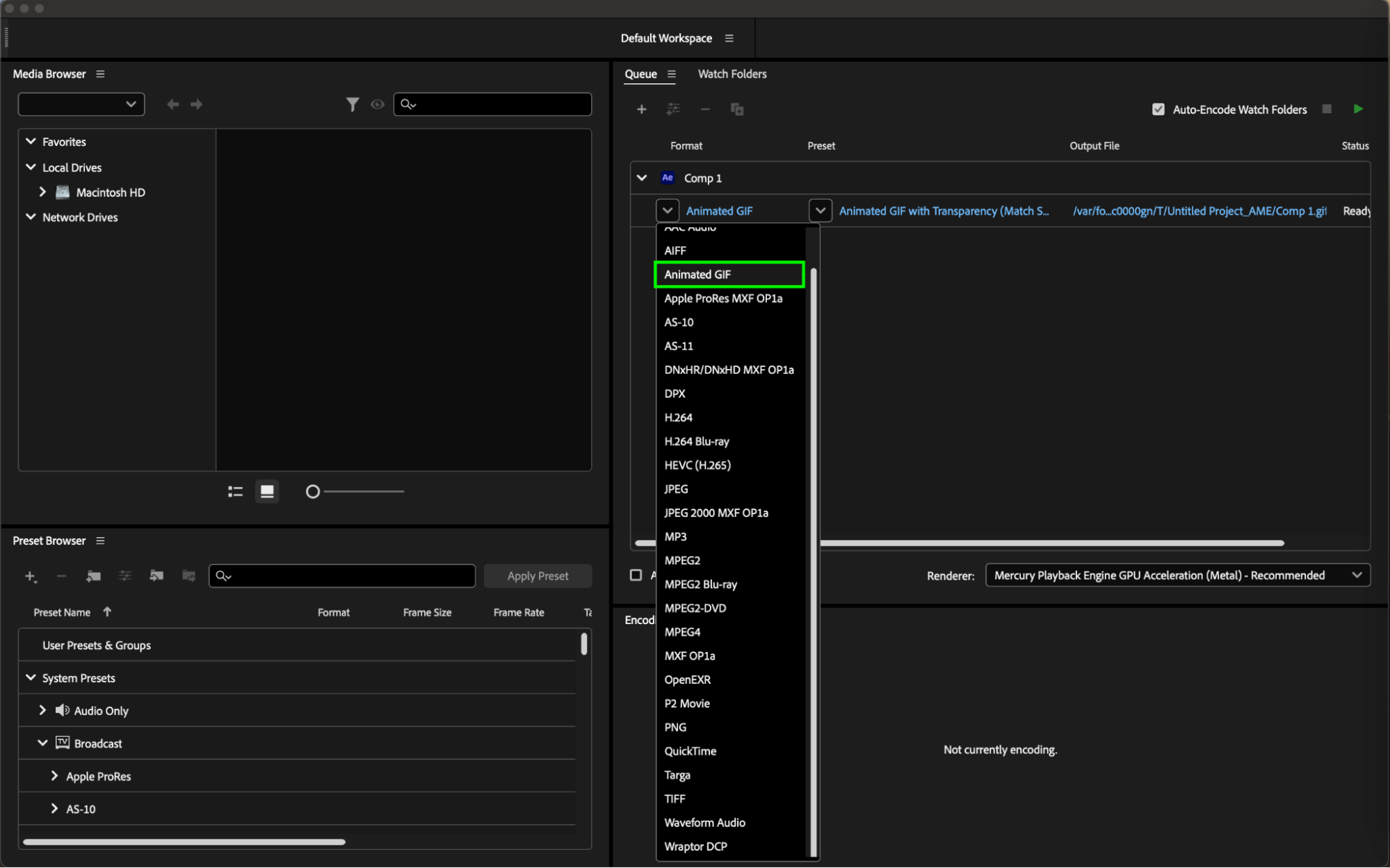Select H.264 from the format list
Image resolution: width=1390 pixels, height=868 pixels.
click(678, 417)
